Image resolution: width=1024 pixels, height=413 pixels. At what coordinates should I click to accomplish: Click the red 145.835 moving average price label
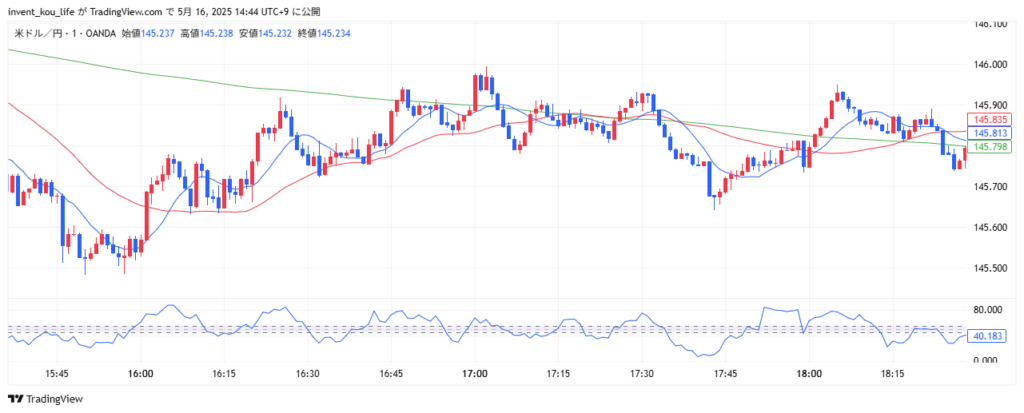click(x=989, y=120)
